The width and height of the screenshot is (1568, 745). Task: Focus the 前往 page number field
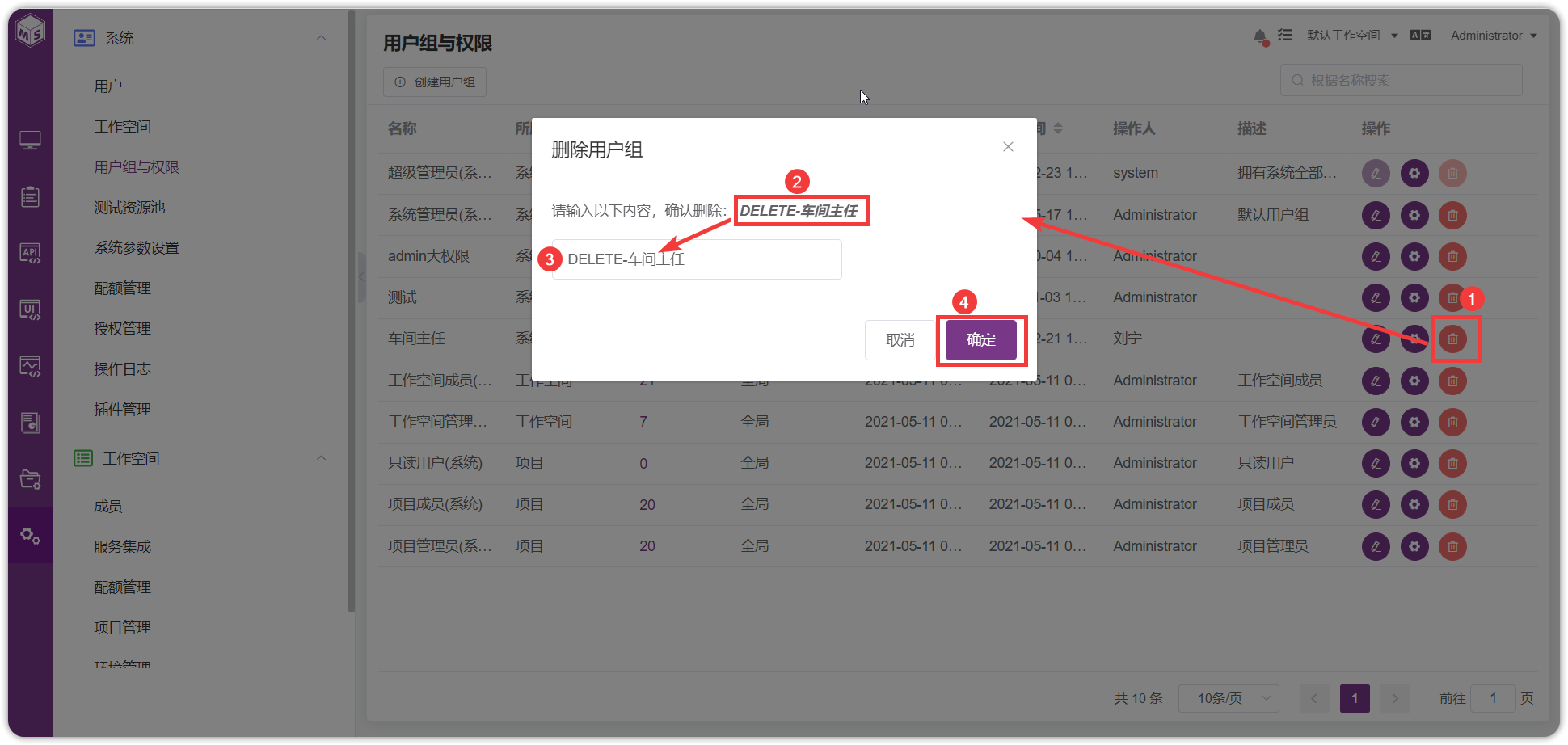click(x=1493, y=698)
